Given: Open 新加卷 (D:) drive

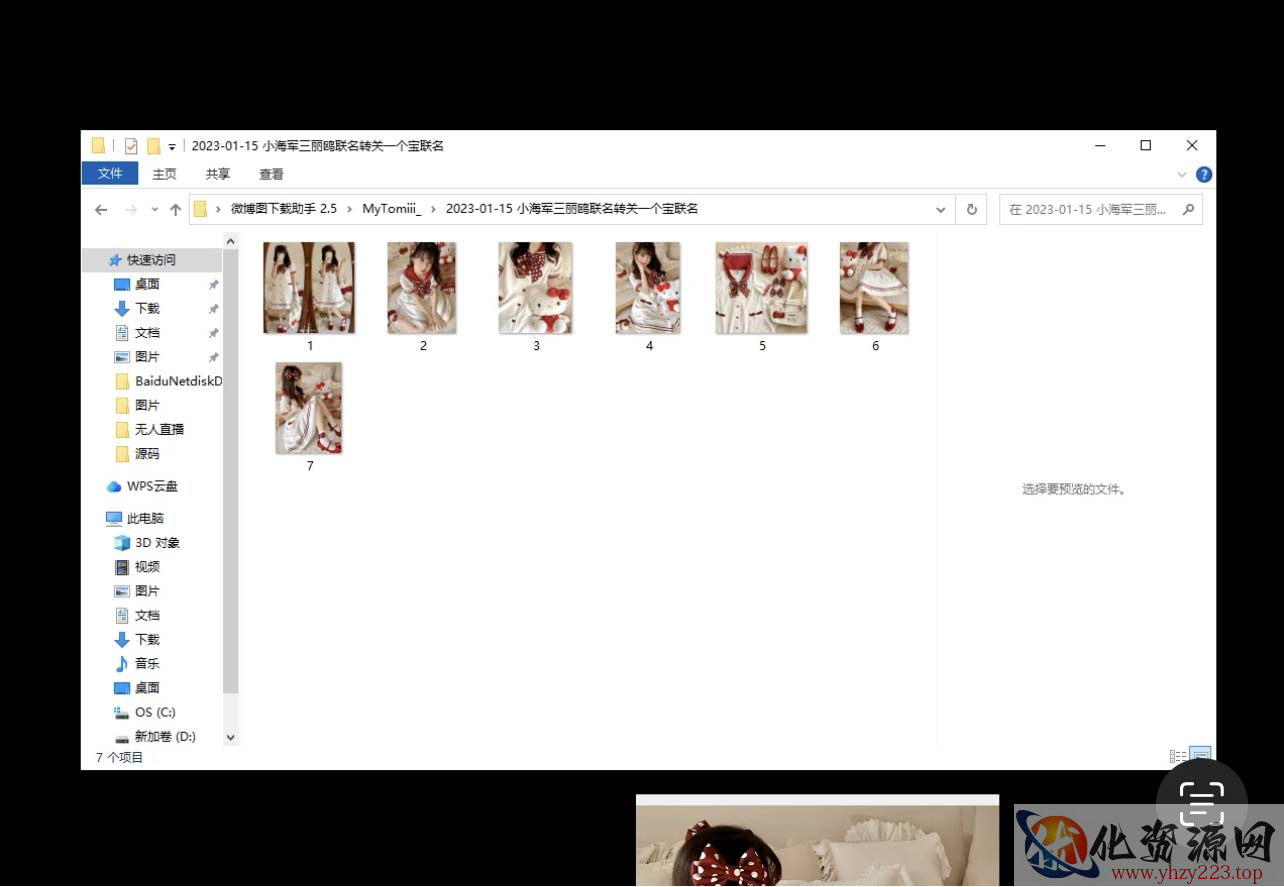Looking at the screenshot, I should tap(165, 736).
